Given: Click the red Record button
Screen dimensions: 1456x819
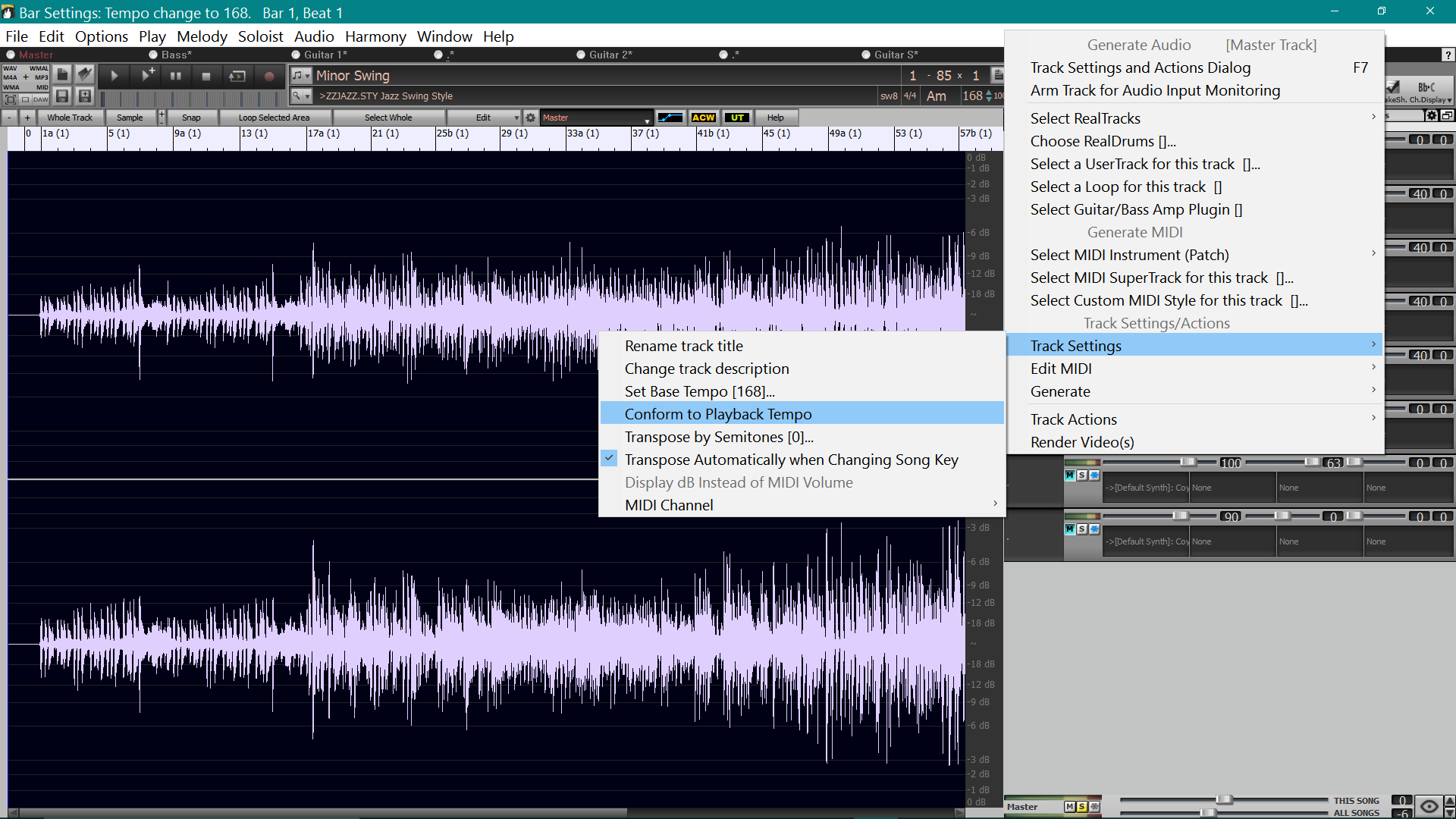Looking at the screenshot, I should point(268,76).
